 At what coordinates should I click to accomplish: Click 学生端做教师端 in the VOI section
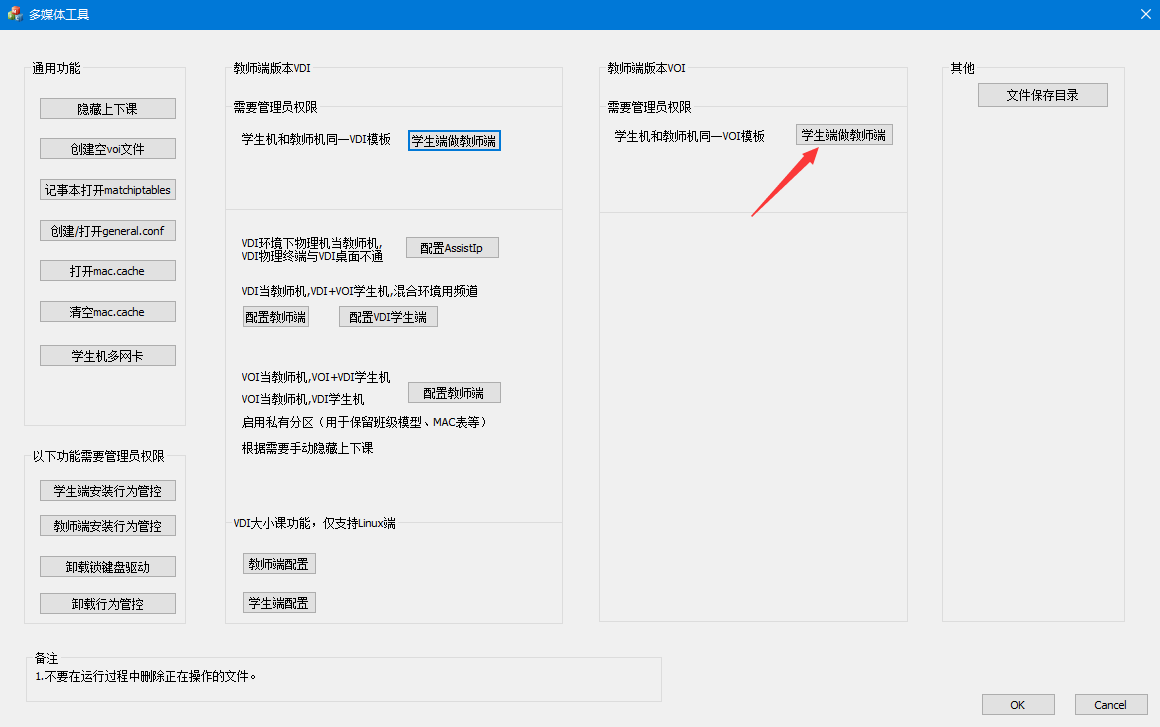(x=844, y=135)
